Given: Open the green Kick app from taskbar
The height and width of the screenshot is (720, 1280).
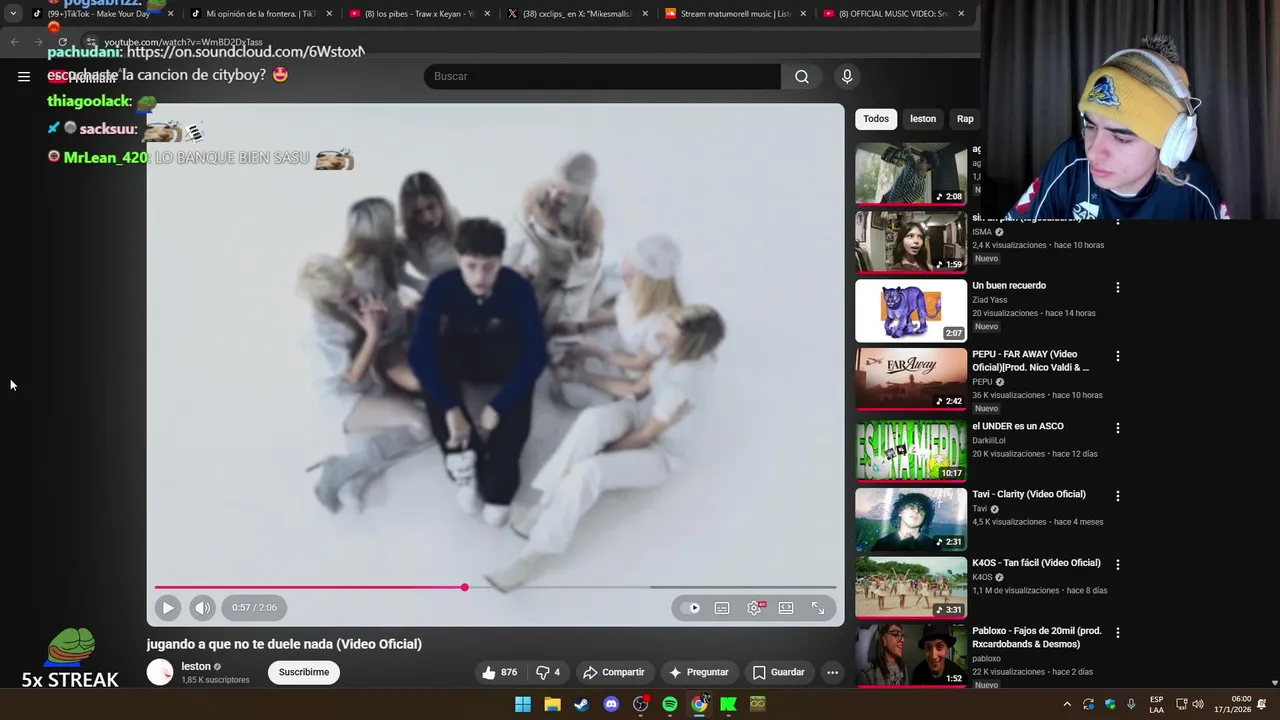Looking at the screenshot, I should click(728, 704).
